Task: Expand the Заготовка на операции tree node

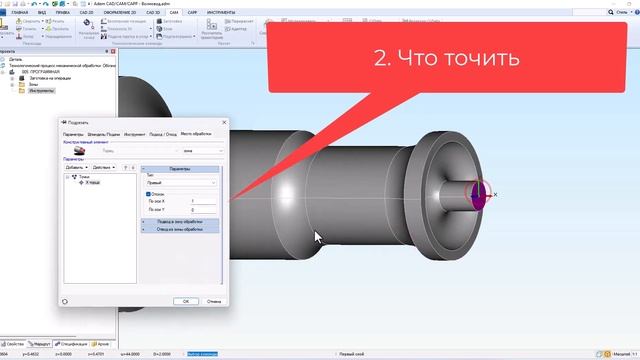Action: click(x=12, y=78)
